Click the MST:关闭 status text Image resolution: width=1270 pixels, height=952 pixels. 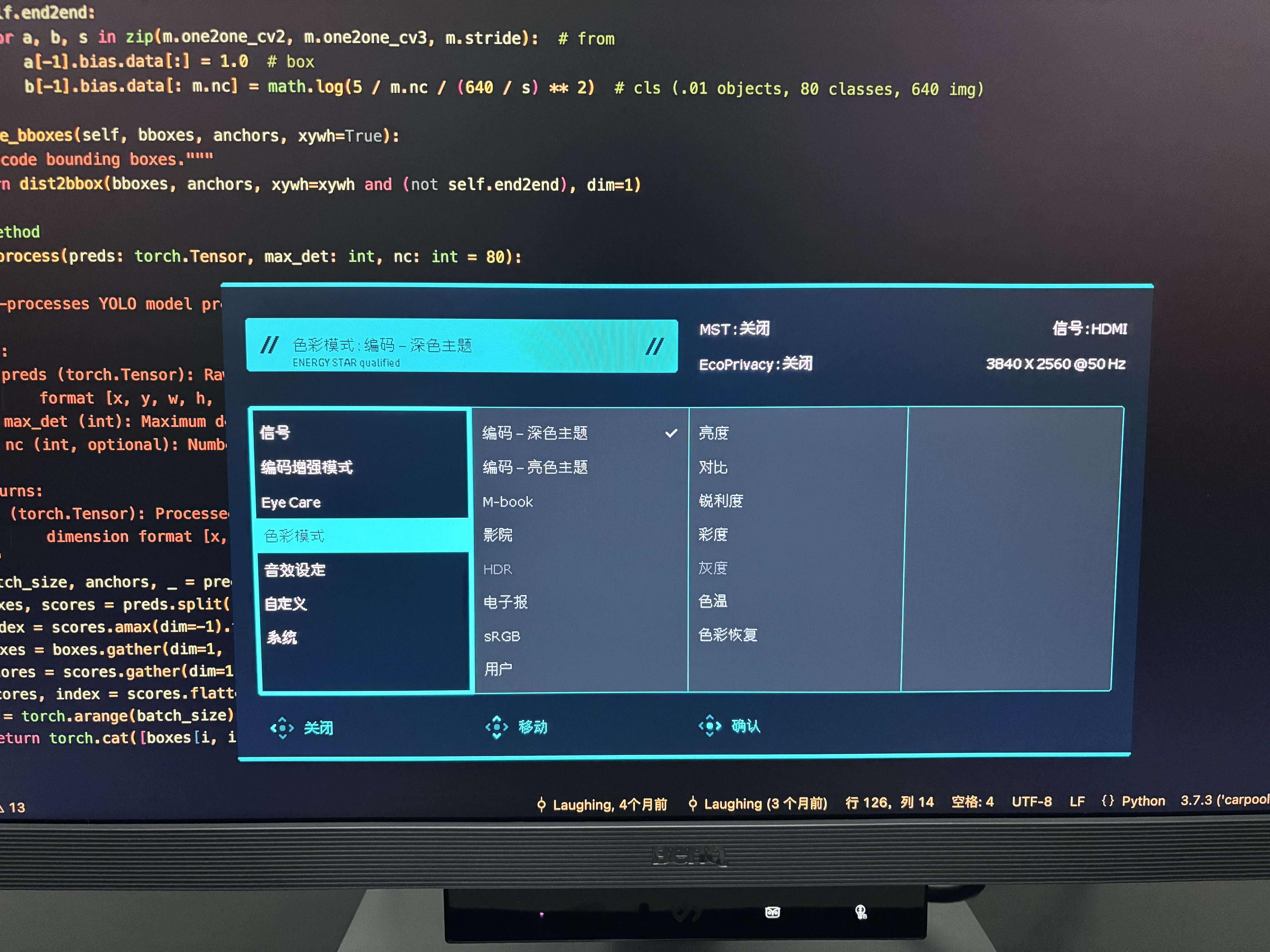click(734, 329)
